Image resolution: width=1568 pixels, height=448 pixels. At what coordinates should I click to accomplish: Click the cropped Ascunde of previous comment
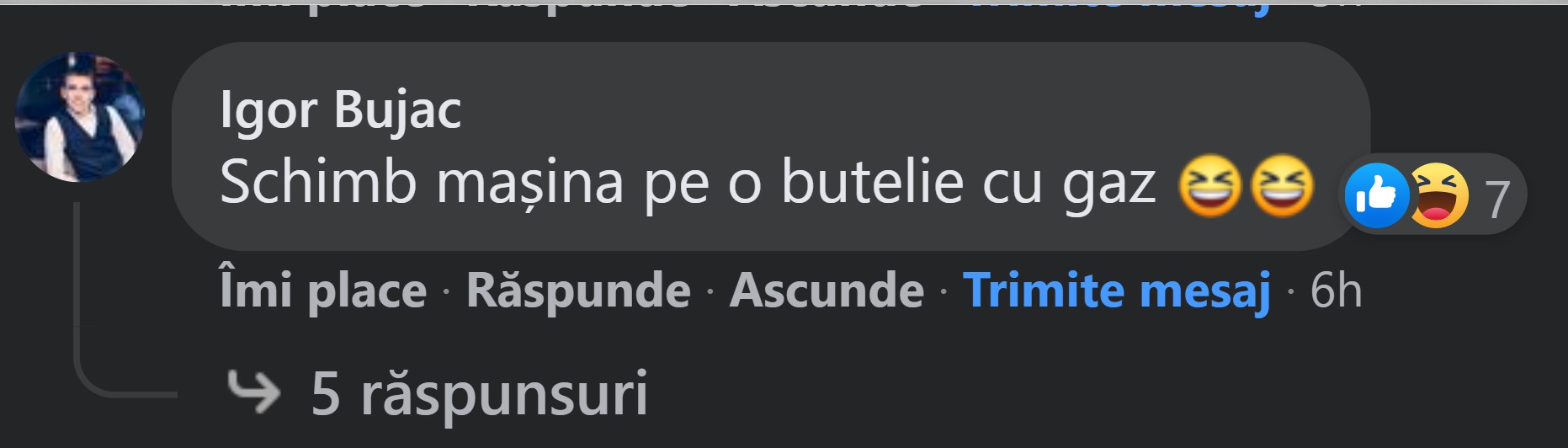827,4
